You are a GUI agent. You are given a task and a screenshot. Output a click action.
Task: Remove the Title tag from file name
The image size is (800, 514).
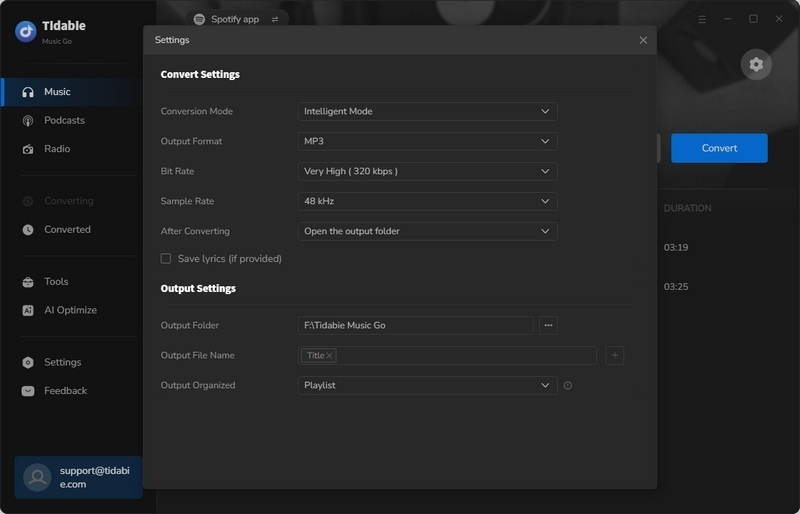click(330, 356)
